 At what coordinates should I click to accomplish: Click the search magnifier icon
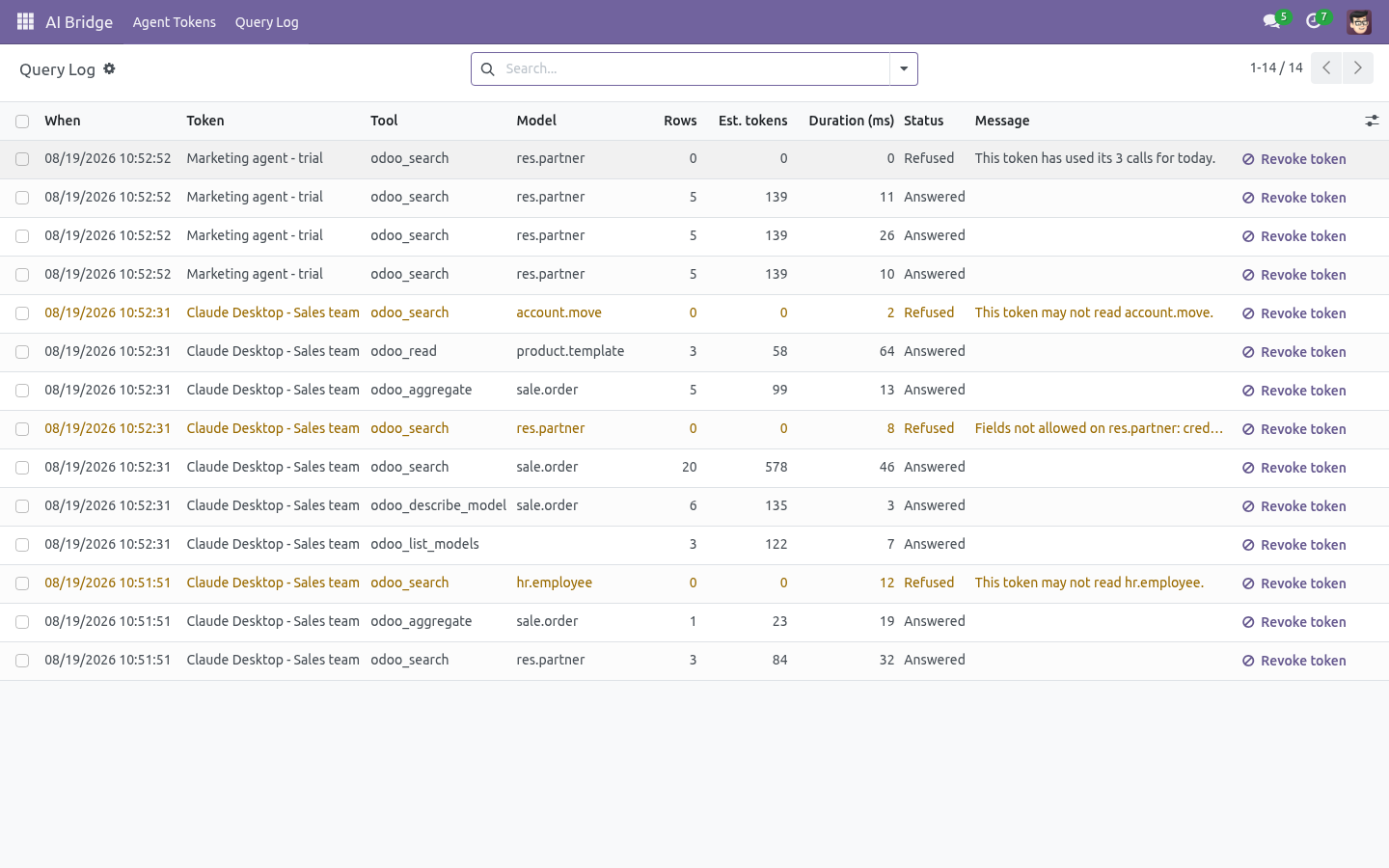pyautogui.click(x=488, y=68)
